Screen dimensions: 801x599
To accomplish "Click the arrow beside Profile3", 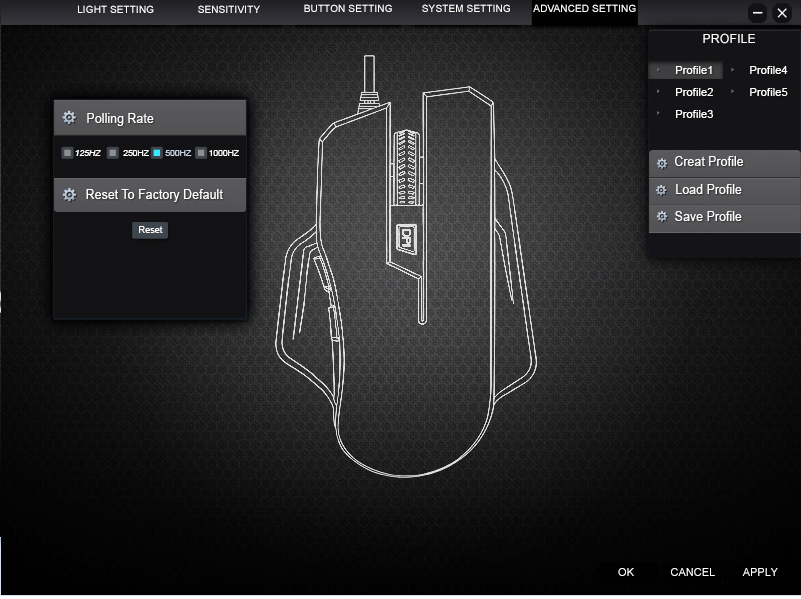I will 658,114.
